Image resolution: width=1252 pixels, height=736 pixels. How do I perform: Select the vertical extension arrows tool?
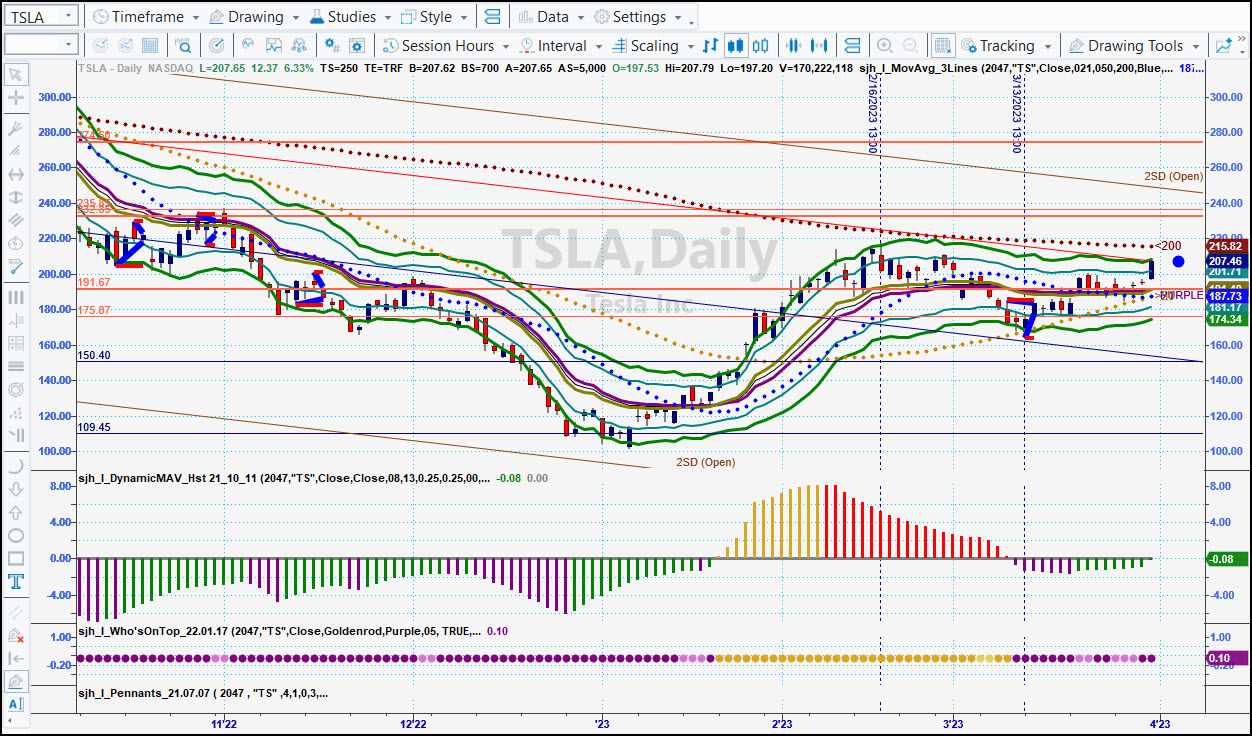16,197
